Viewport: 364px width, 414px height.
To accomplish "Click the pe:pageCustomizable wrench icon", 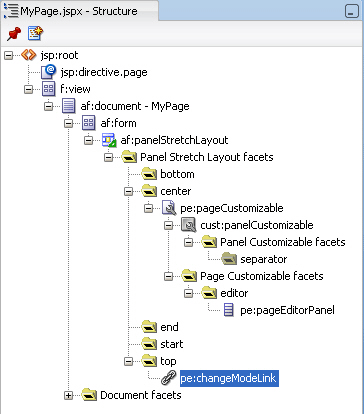I will click(169, 208).
